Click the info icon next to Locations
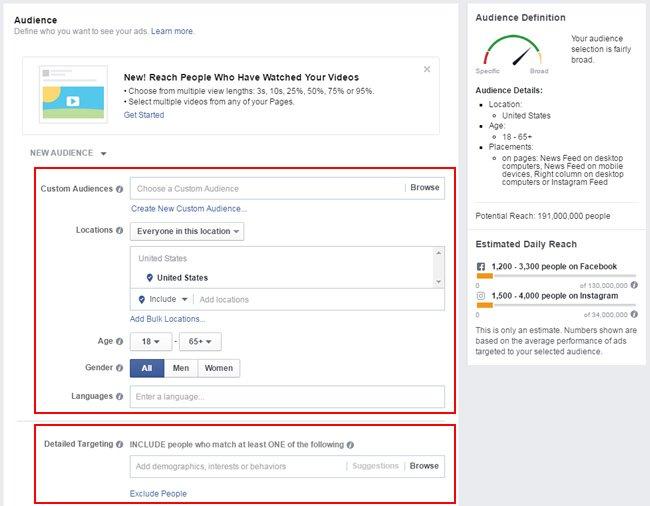This screenshot has width=650, height=506. point(120,230)
